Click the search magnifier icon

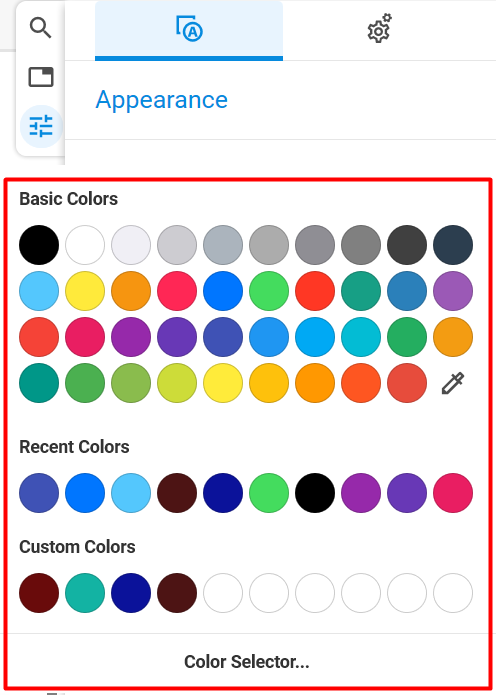(40, 28)
